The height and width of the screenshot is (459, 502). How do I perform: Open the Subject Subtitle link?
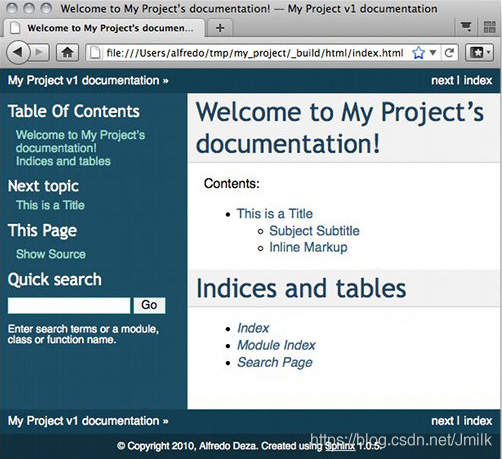pos(314,231)
